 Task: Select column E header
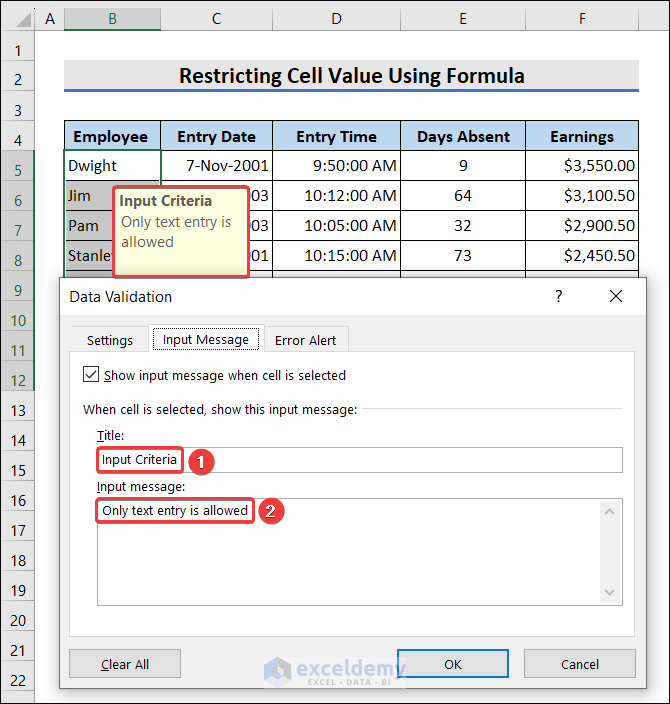463,18
